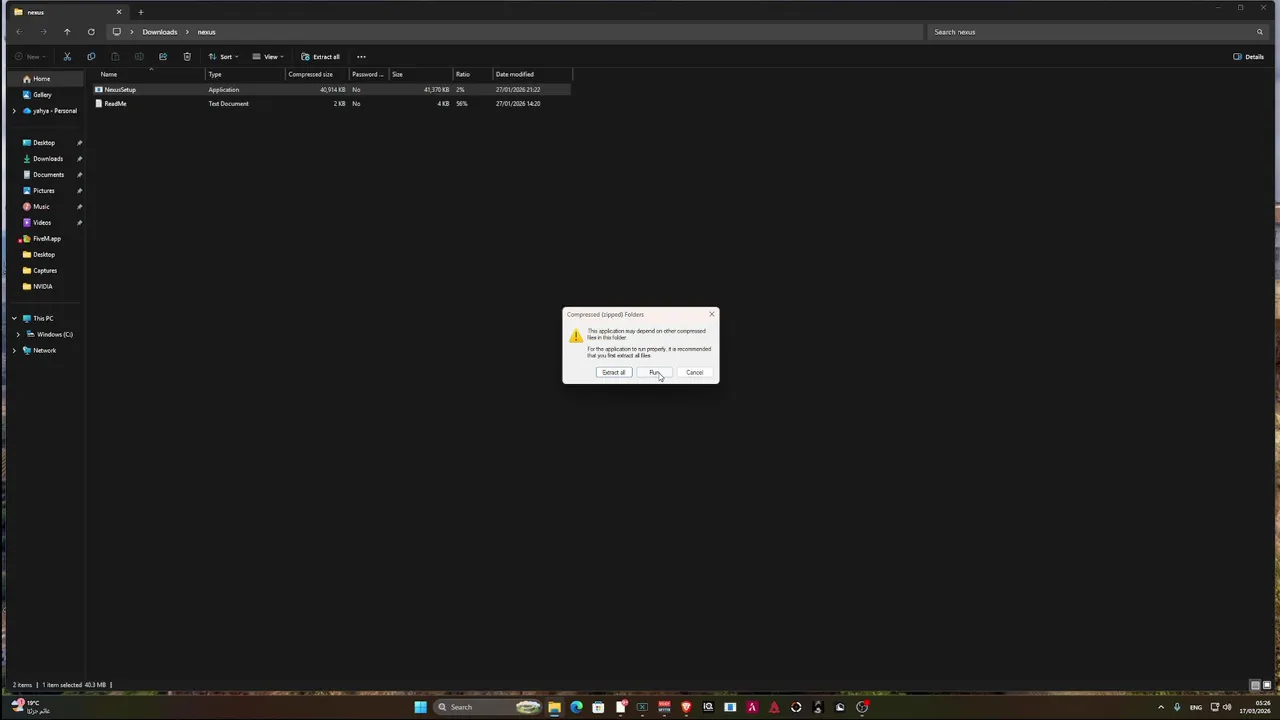Show hidden icons in system tray
Image resolution: width=1280 pixels, height=720 pixels.
click(x=1161, y=707)
